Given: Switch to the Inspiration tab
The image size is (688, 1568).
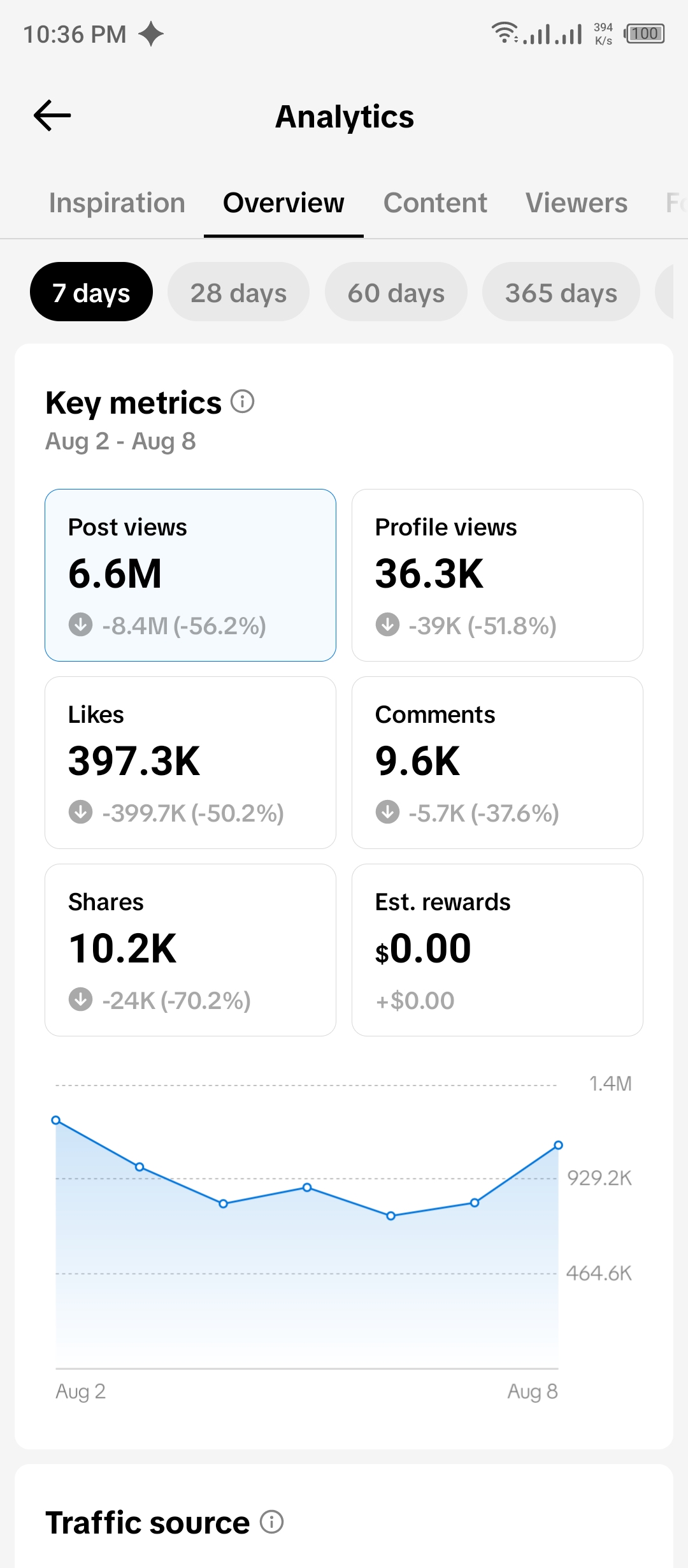Looking at the screenshot, I should click(x=117, y=203).
